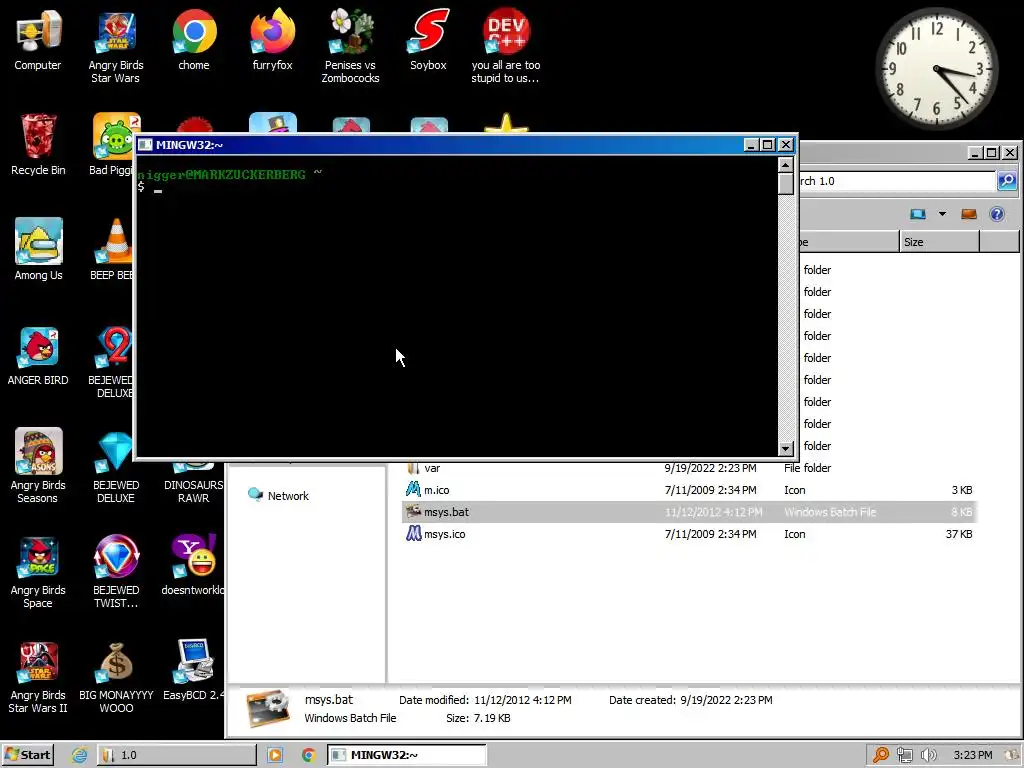Minimize the MINGW32 terminal window
The height and width of the screenshot is (768, 1024).
coord(751,145)
